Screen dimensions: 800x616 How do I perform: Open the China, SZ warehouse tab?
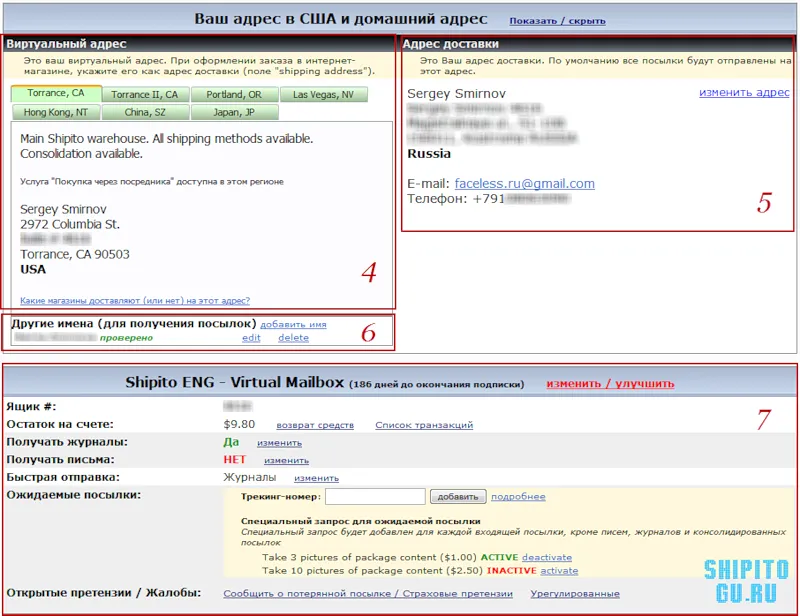(x=145, y=112)
